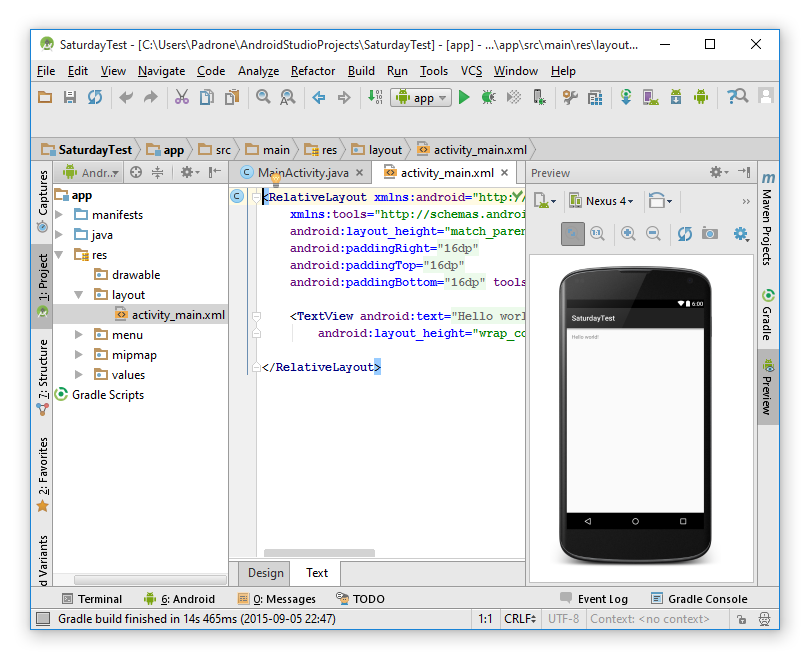Open the Refactor menu
Image resolution: width=810 pixels, height=657 pixels.
[x=313, y=71]
